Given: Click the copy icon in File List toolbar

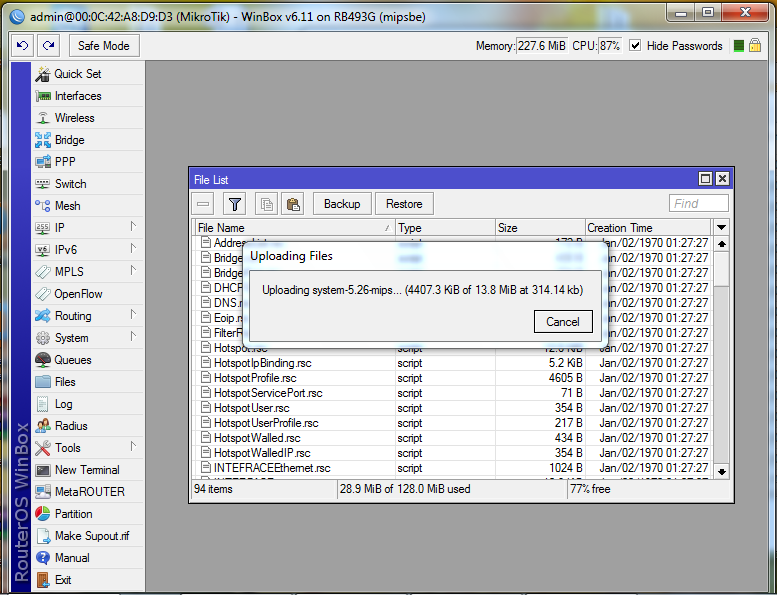Looking at the screenshot, I should [x=267, y=204].
